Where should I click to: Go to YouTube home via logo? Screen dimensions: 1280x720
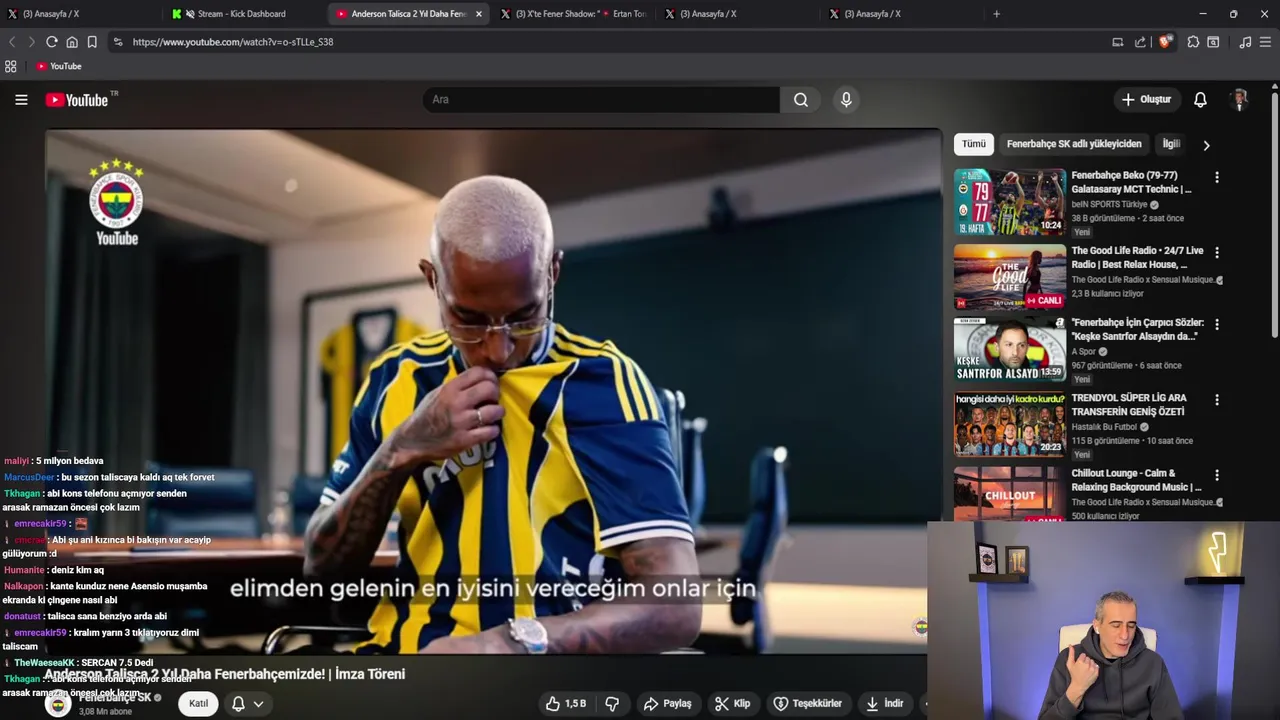(x=77, y=100)
